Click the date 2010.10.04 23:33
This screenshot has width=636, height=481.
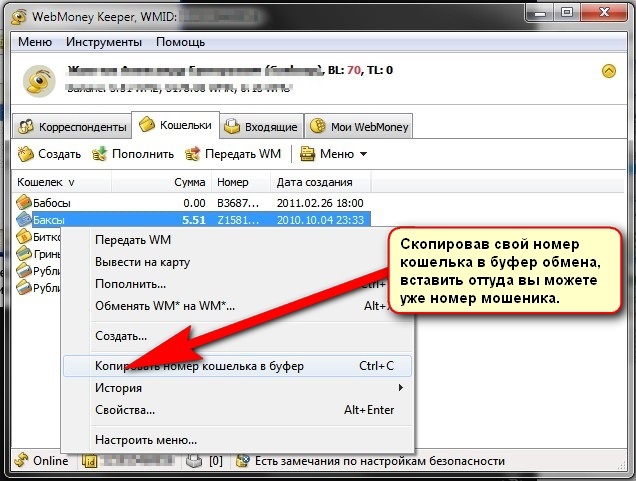coord(320,220)
